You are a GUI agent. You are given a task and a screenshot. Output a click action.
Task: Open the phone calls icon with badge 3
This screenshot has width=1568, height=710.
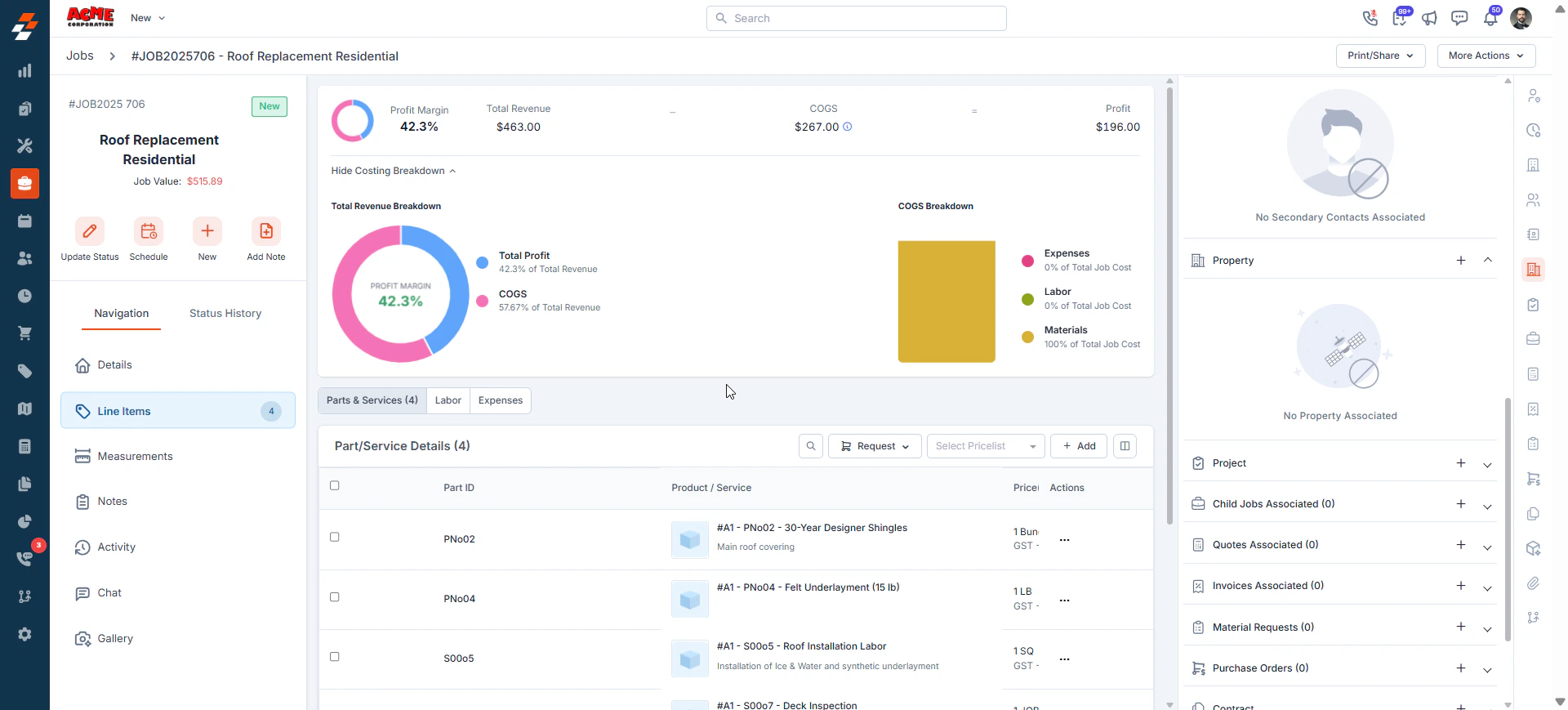tap(24, 559)
